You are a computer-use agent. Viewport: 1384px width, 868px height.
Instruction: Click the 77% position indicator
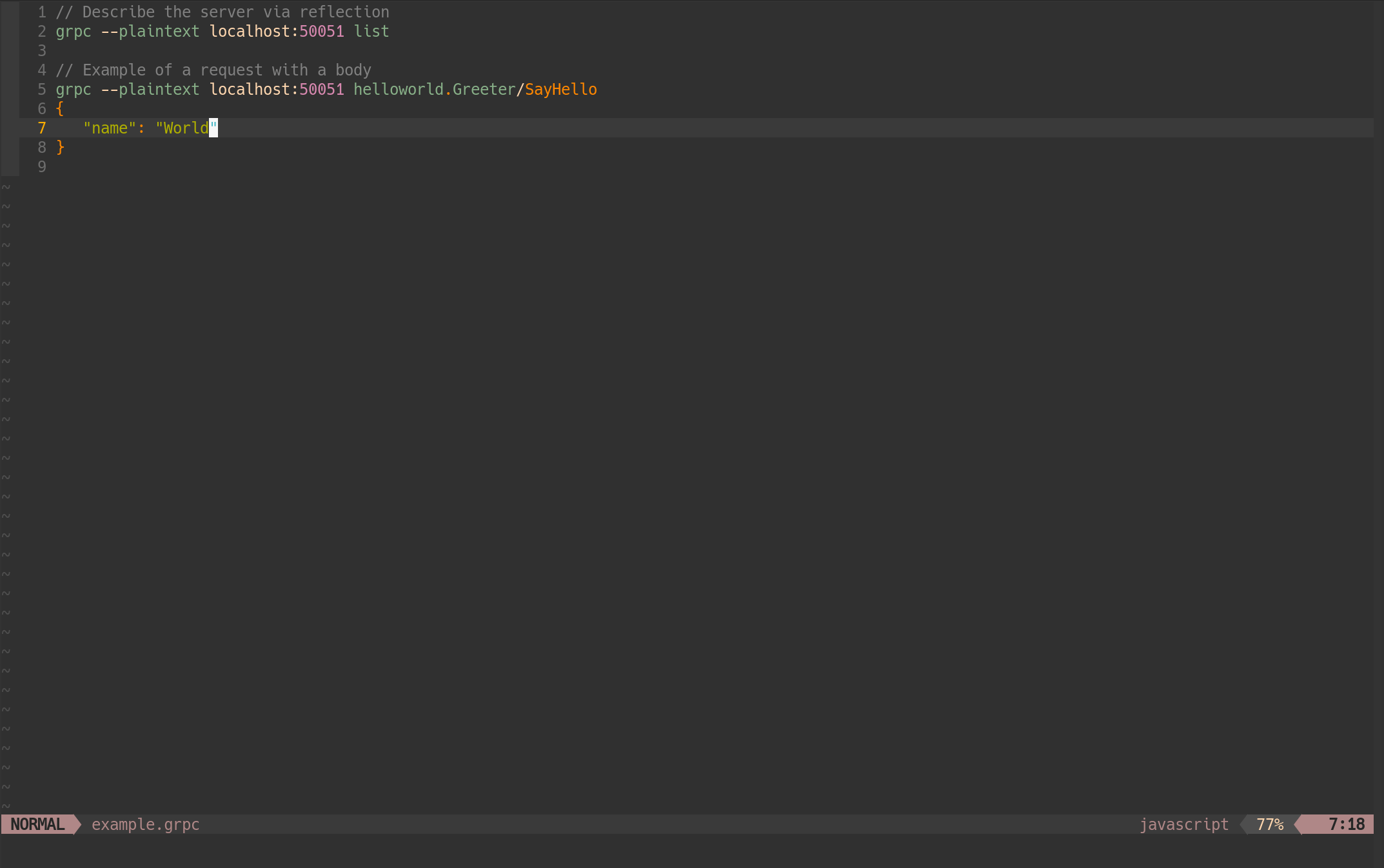(x=1269, y=824)
